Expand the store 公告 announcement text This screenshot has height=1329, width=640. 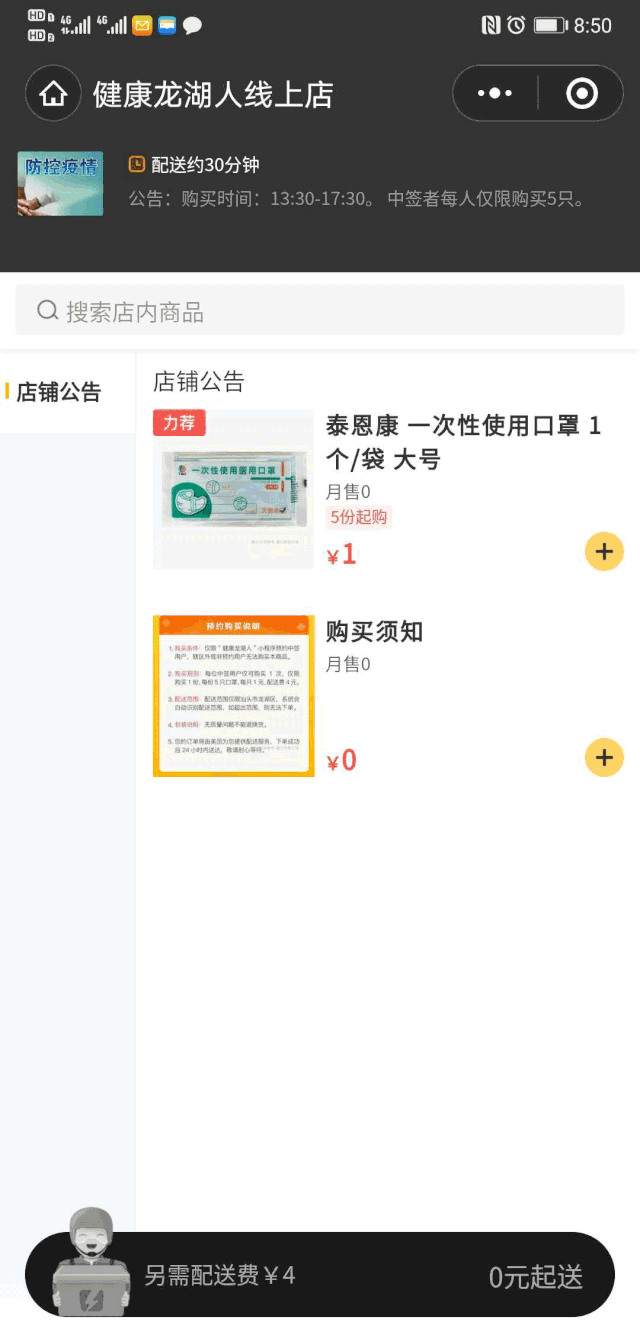(357, 199)
